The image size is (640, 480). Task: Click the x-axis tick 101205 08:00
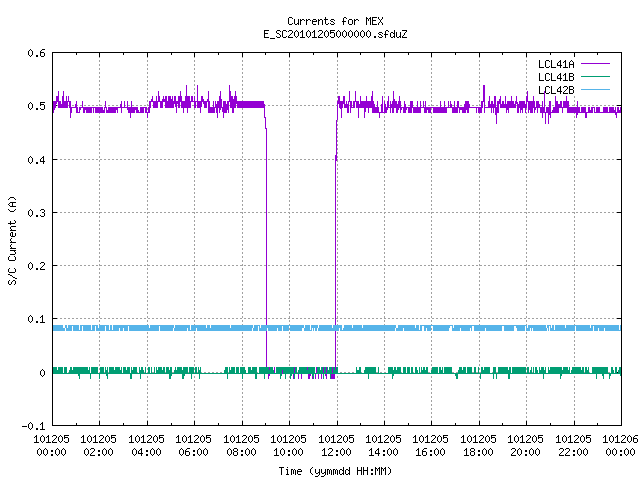[x=241, y=446]
